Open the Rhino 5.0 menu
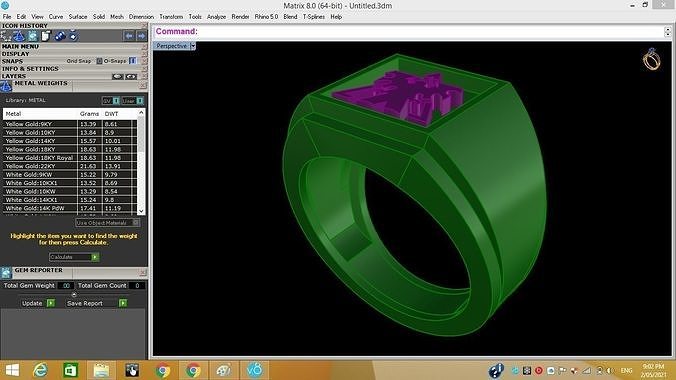This screenshot has width=676, height=380. 266,17
